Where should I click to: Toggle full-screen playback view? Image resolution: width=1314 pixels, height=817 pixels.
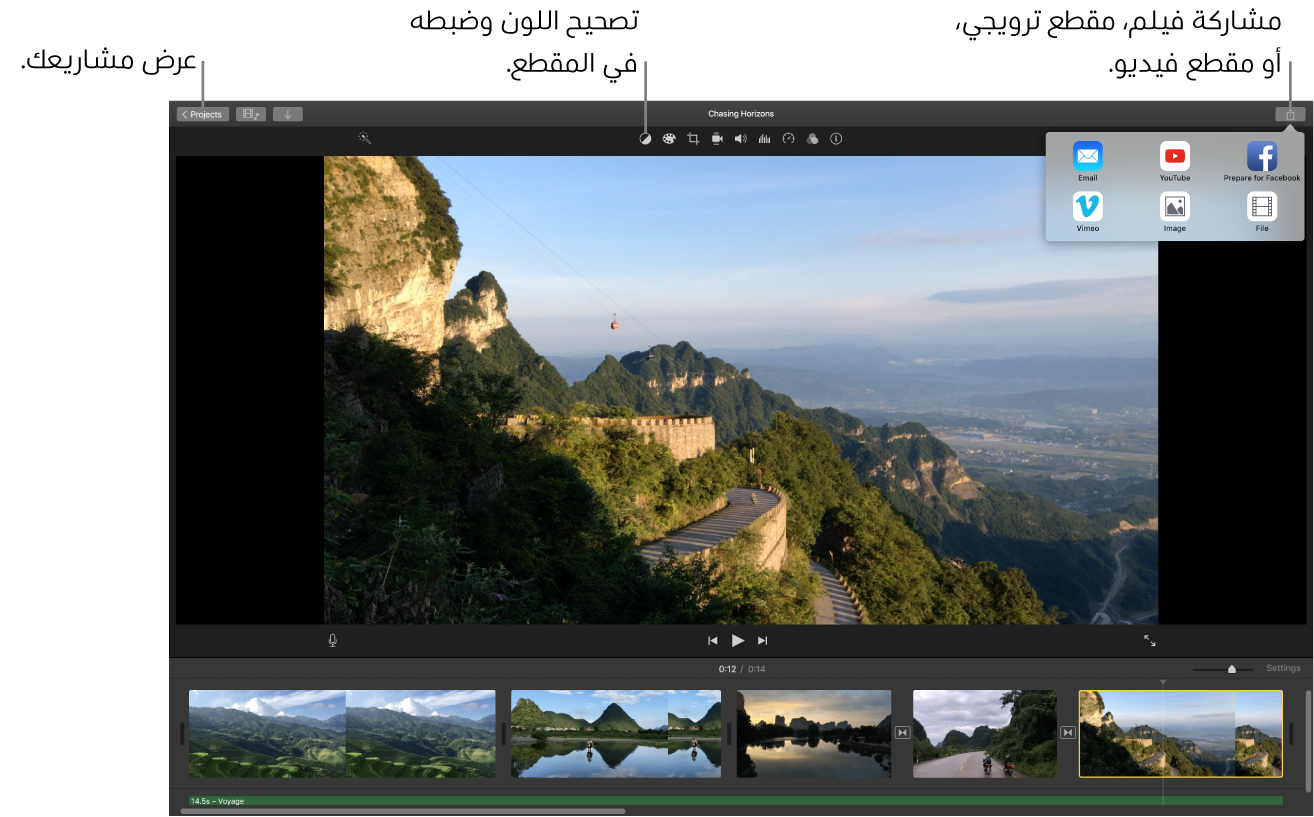click(x=1149, y=640)
